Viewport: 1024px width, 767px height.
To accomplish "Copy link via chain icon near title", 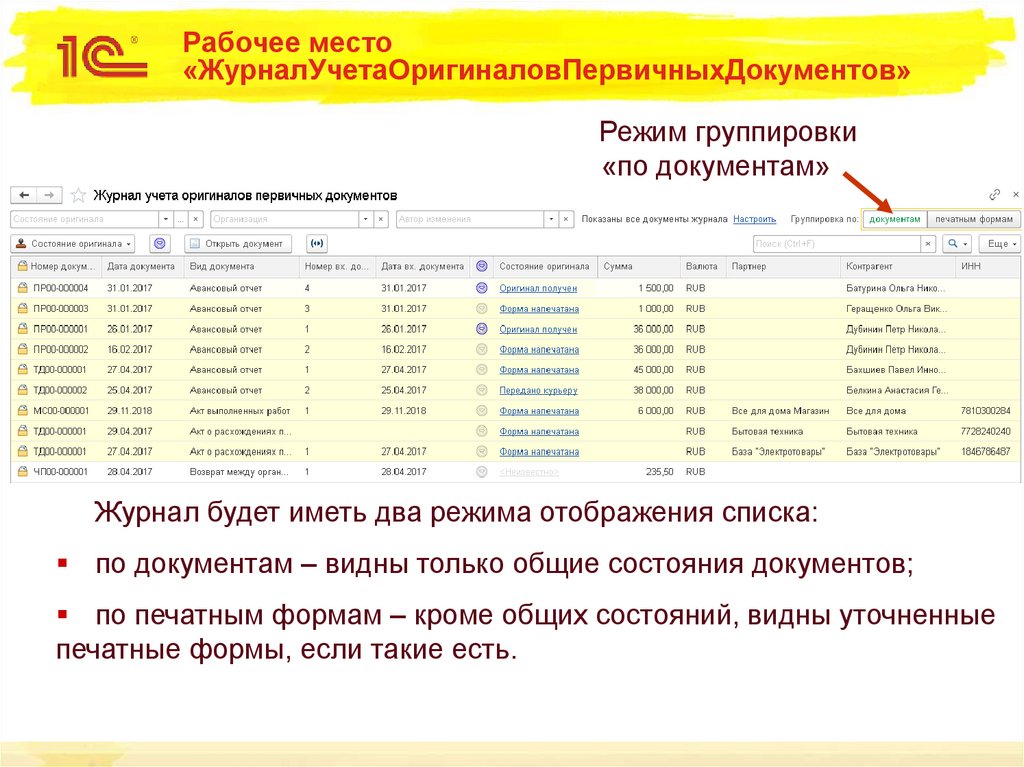I will point(995,194).
